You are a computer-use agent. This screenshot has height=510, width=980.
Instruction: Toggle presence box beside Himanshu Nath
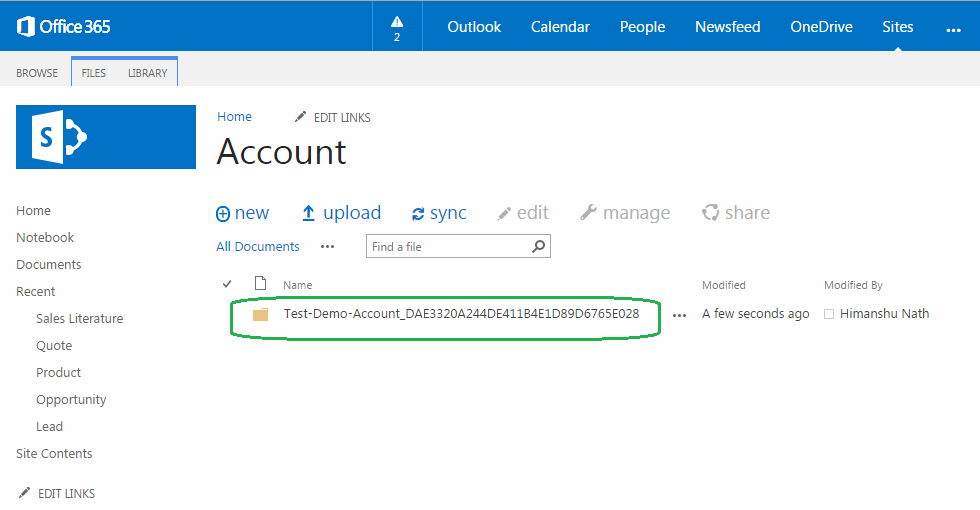point(829,314)
